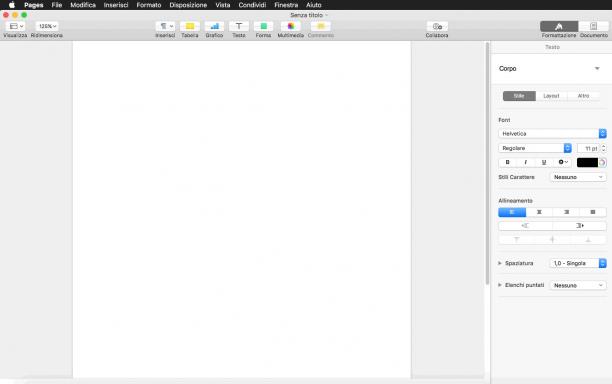Screen dimensions: 612x384
Task: Open the Visualizza view options
Action: [x=15, y=26]
